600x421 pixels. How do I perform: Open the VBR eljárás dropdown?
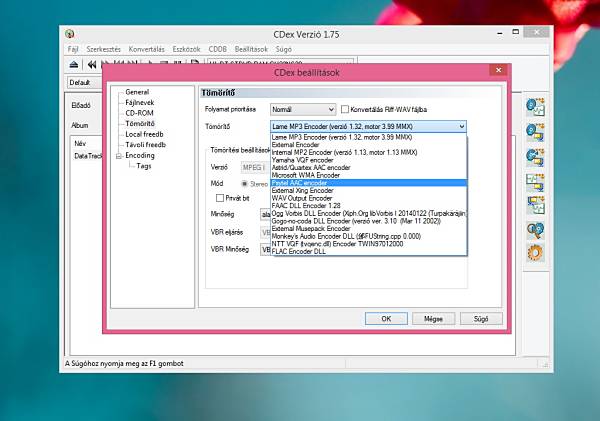coord(265,232)
